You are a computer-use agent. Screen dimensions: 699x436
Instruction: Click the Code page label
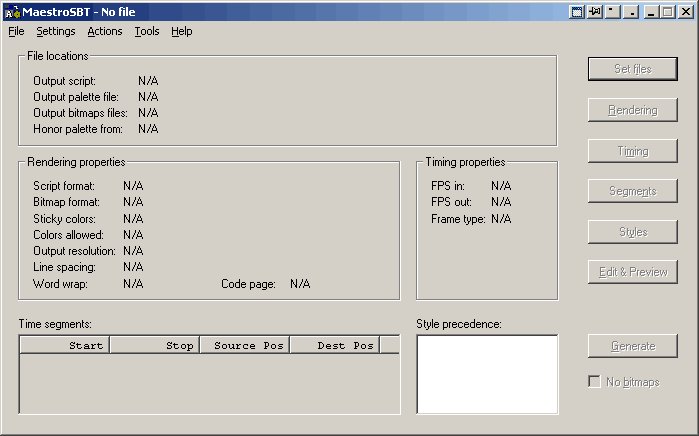248,284
